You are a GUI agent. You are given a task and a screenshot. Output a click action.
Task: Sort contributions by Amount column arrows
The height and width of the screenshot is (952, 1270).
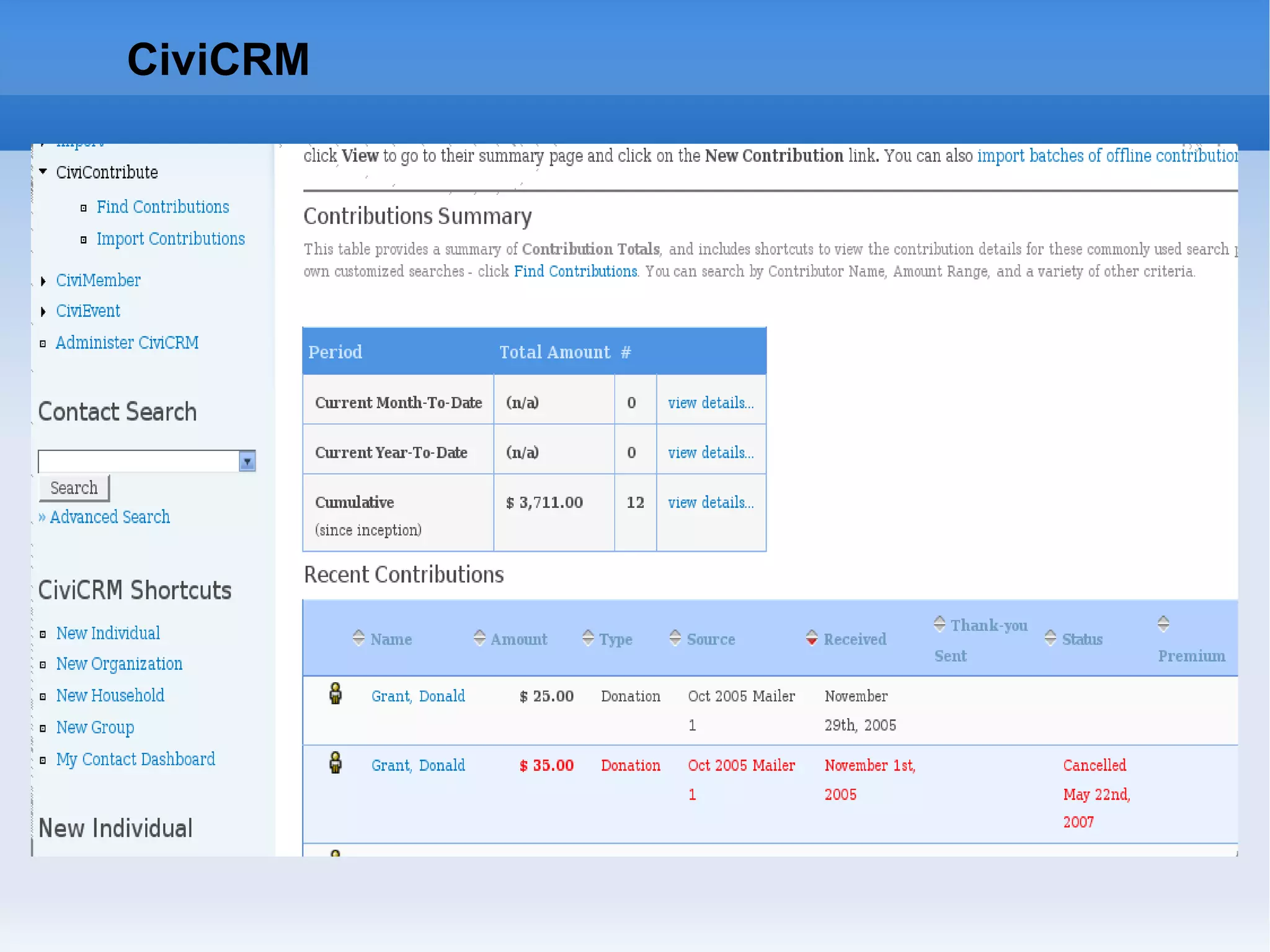coord(479,638)
